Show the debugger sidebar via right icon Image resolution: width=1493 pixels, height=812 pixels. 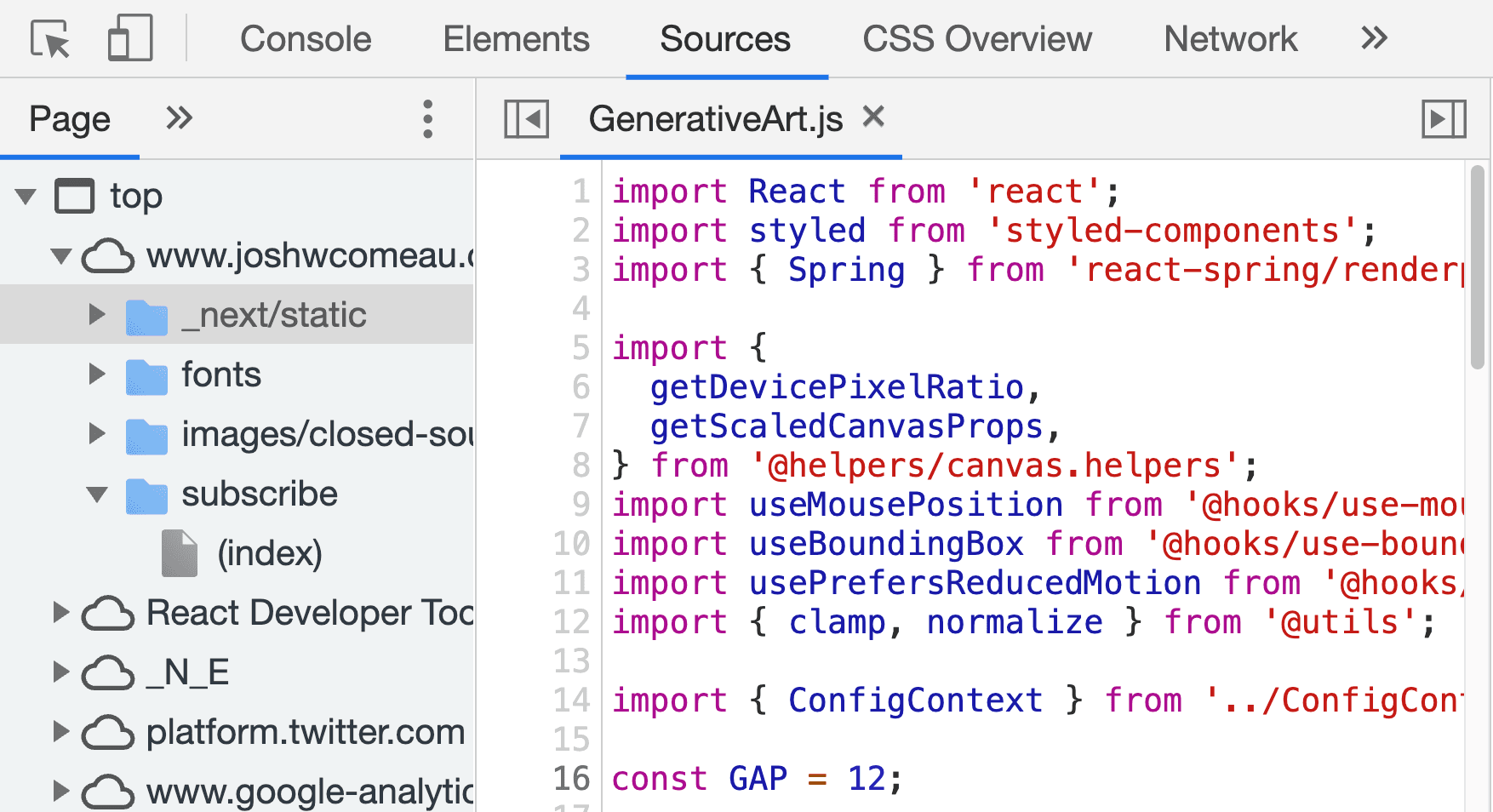pyautogui.click(x=1443, y=119)
